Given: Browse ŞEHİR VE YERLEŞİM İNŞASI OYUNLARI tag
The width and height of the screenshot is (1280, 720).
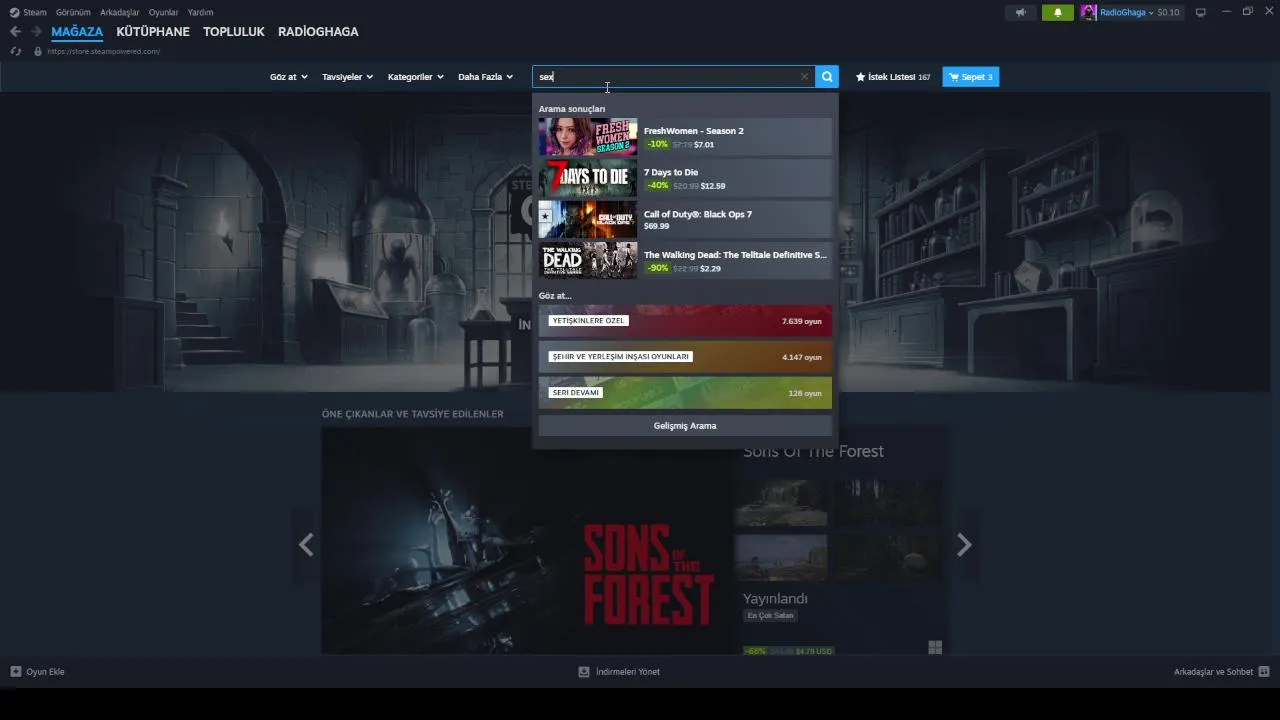Looking at the screenshot, I should pos(685,357).
